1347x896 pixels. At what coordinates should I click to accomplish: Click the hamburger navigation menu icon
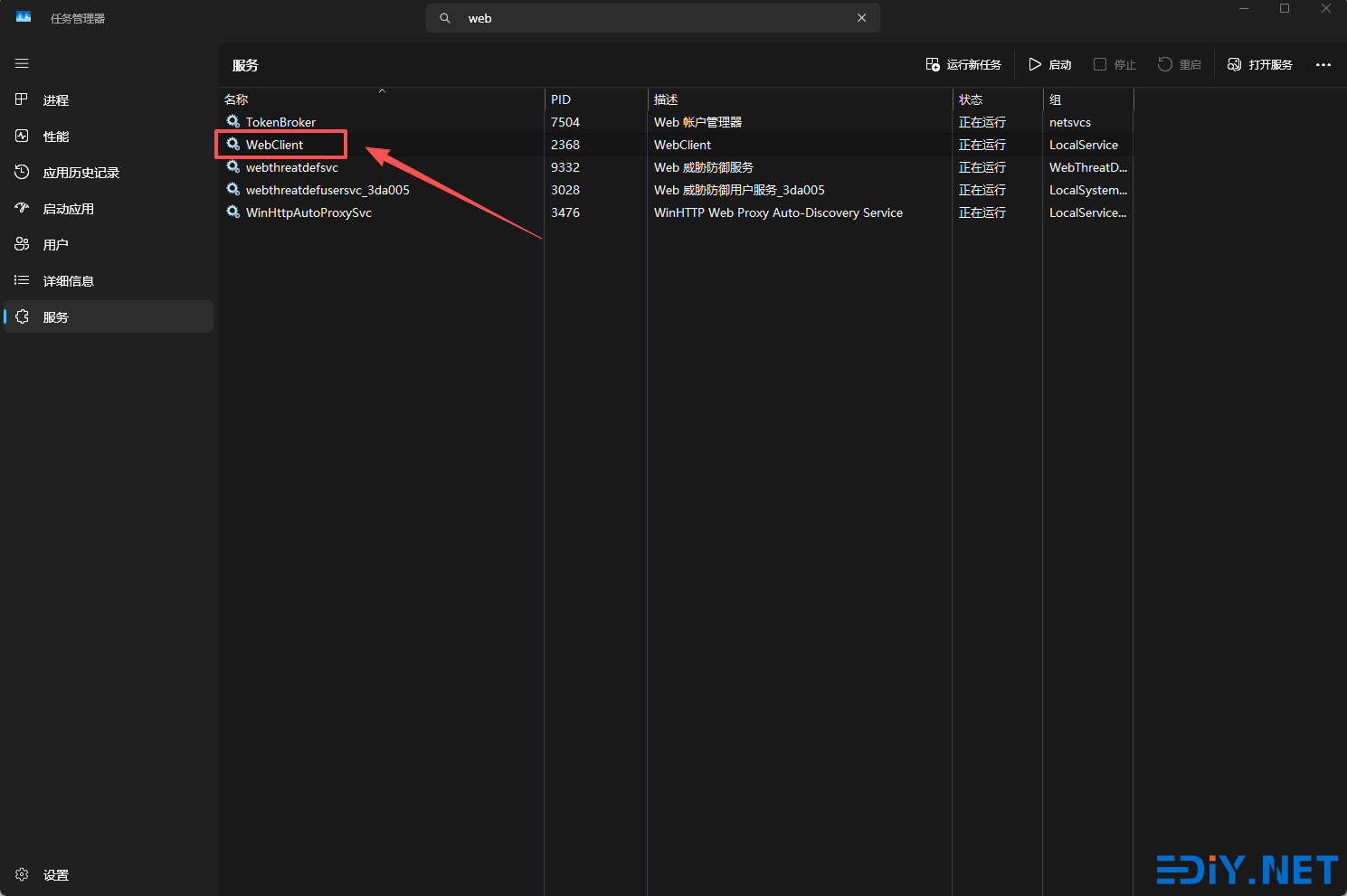pyautogui.click(x=22, y=63)
